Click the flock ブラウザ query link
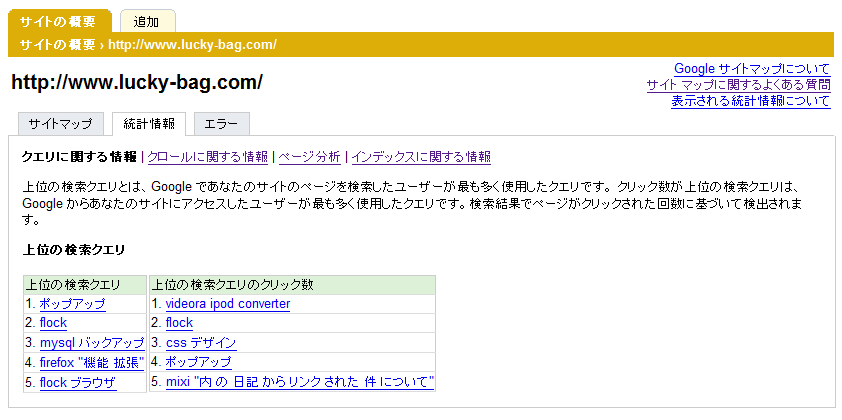Screen dimensions: 842x420 [77, 382]
